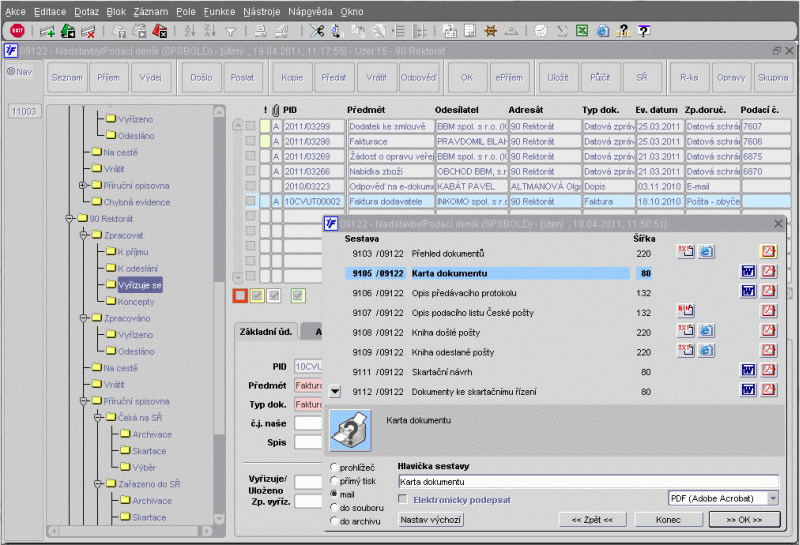800x545 pixels.
Task: Select the mail radio option
Action: point(334,494)
